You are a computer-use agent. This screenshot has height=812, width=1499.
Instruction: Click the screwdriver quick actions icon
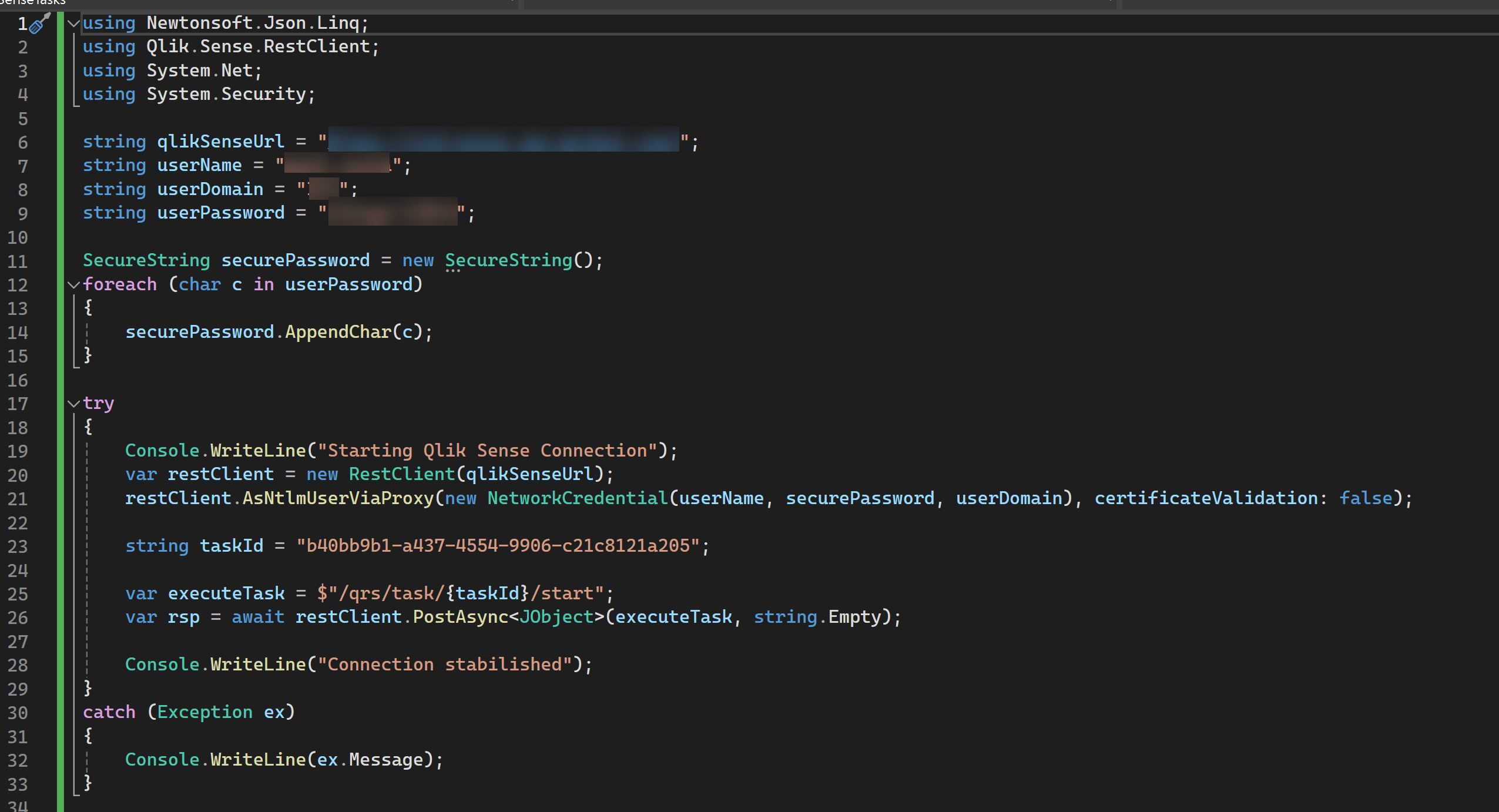click(x=39, y=24)
